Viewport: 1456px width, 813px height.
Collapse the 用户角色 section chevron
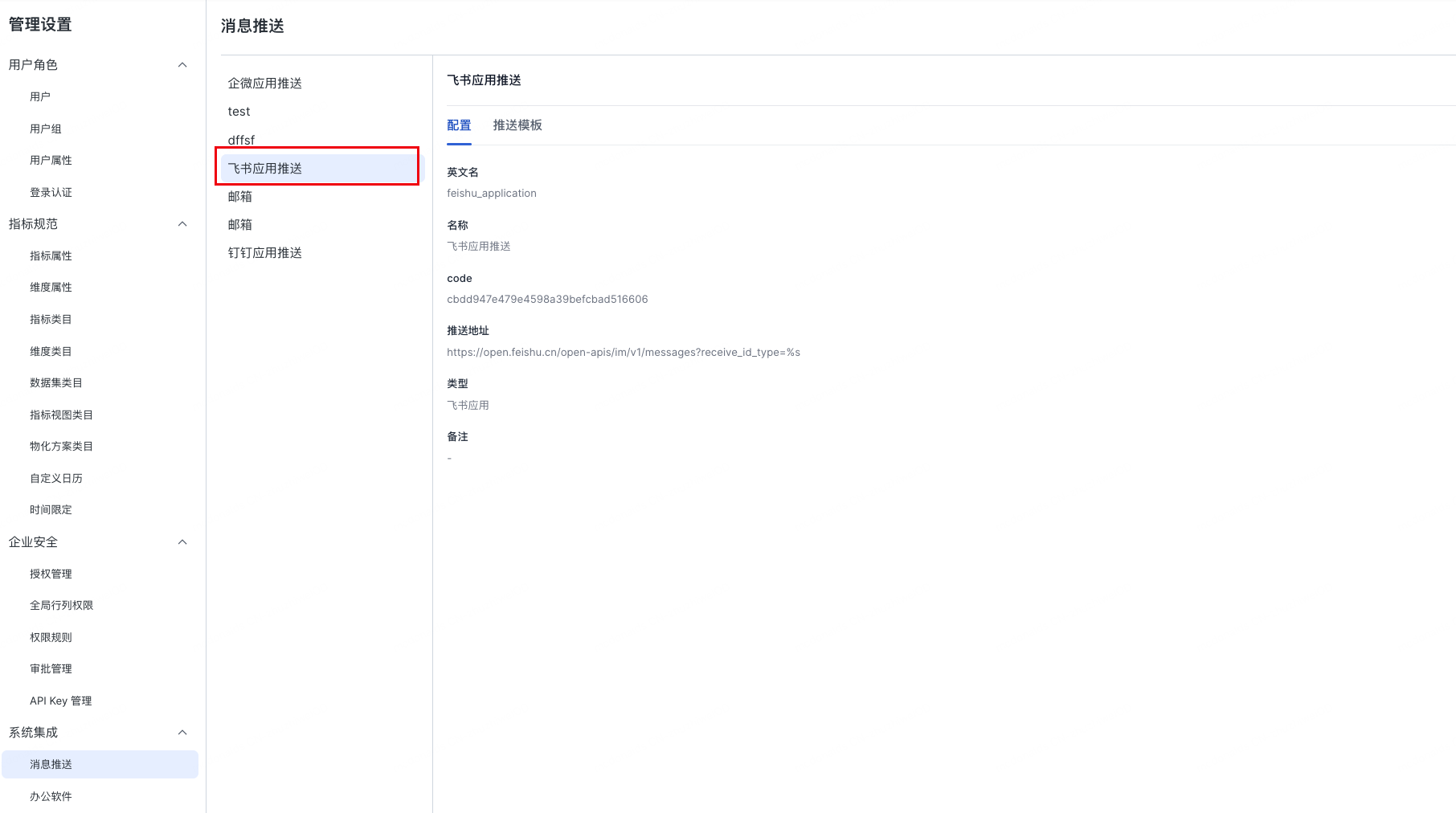[x=182, y=65]
